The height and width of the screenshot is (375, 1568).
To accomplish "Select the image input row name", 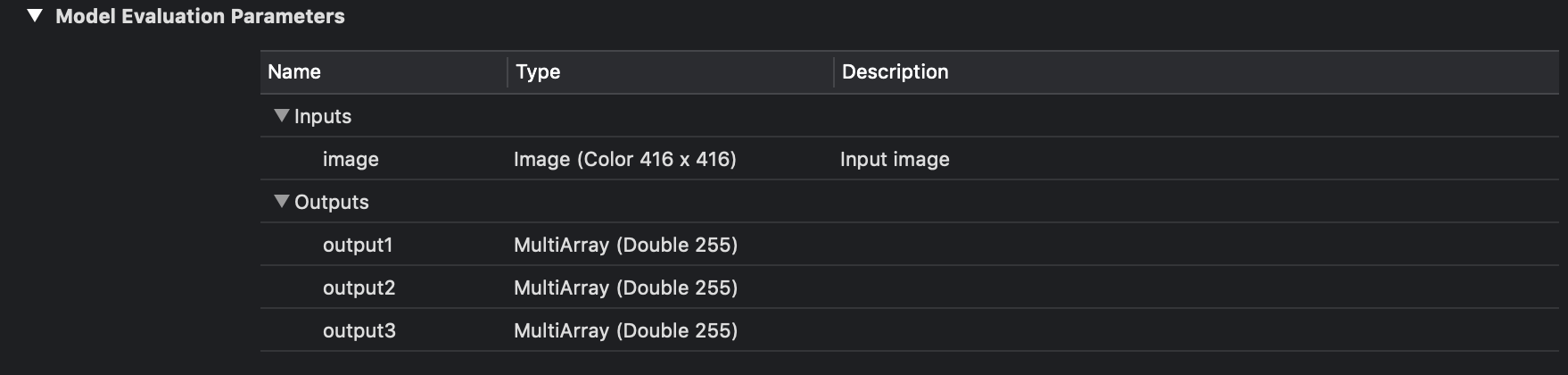I will [351, 159].
